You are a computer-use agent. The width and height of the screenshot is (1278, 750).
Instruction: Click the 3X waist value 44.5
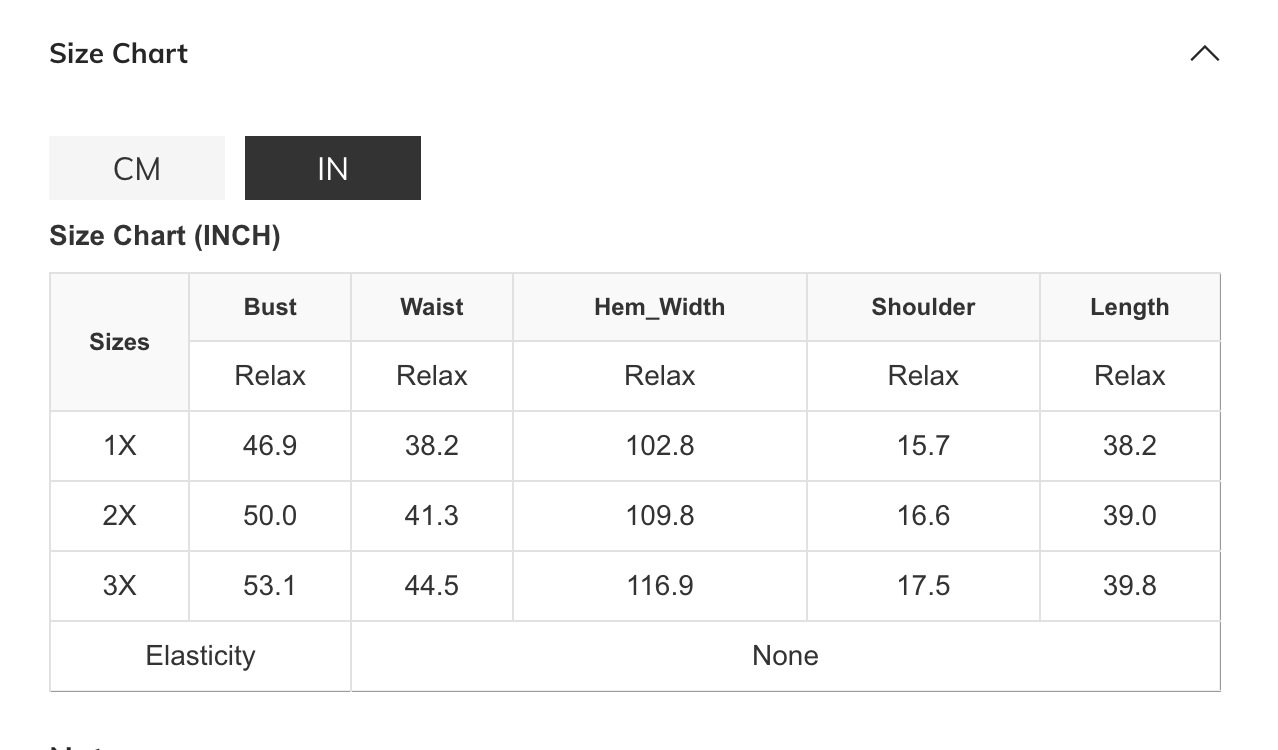[432, 586]
